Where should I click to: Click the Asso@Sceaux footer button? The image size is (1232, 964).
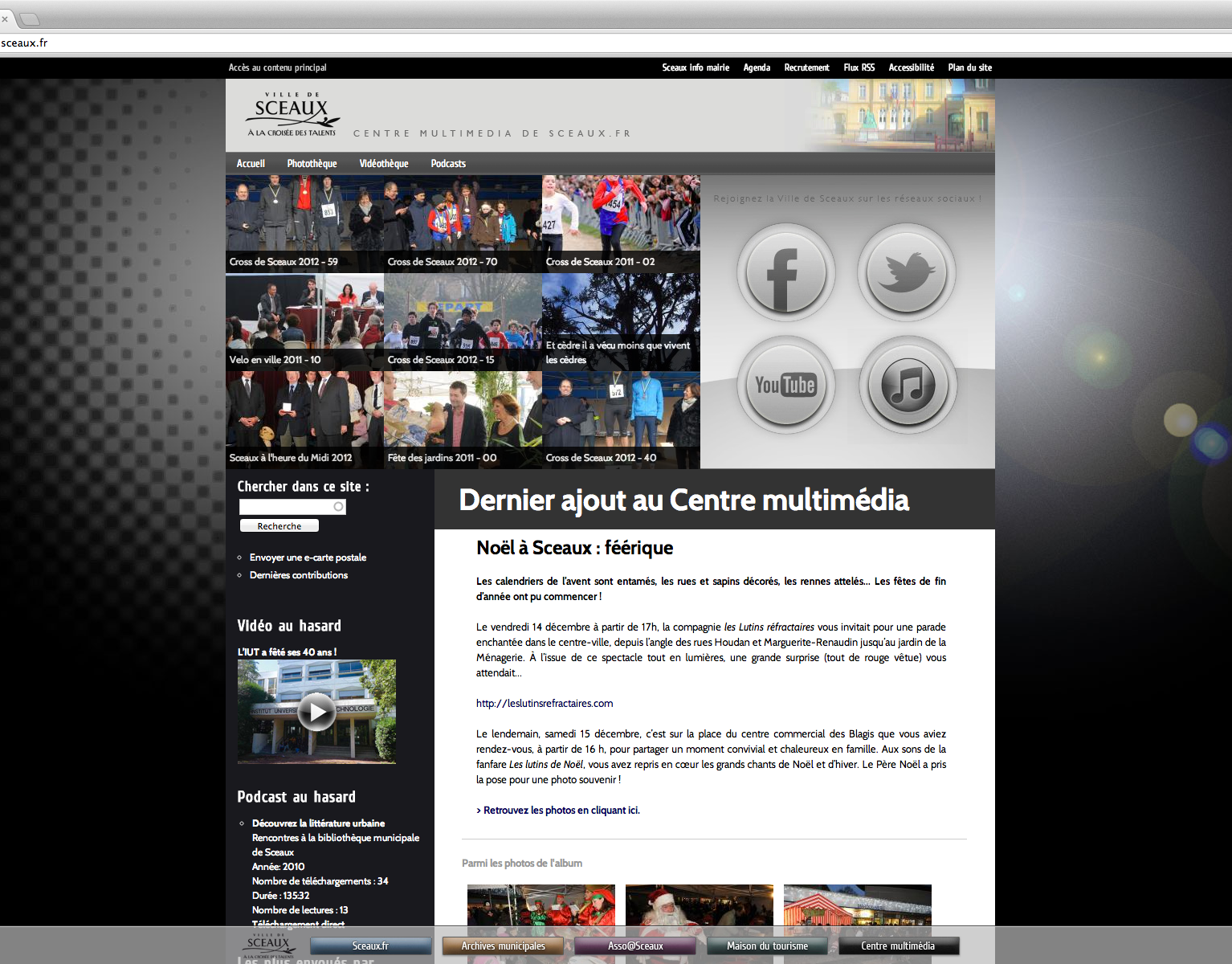tap(635, 946)
